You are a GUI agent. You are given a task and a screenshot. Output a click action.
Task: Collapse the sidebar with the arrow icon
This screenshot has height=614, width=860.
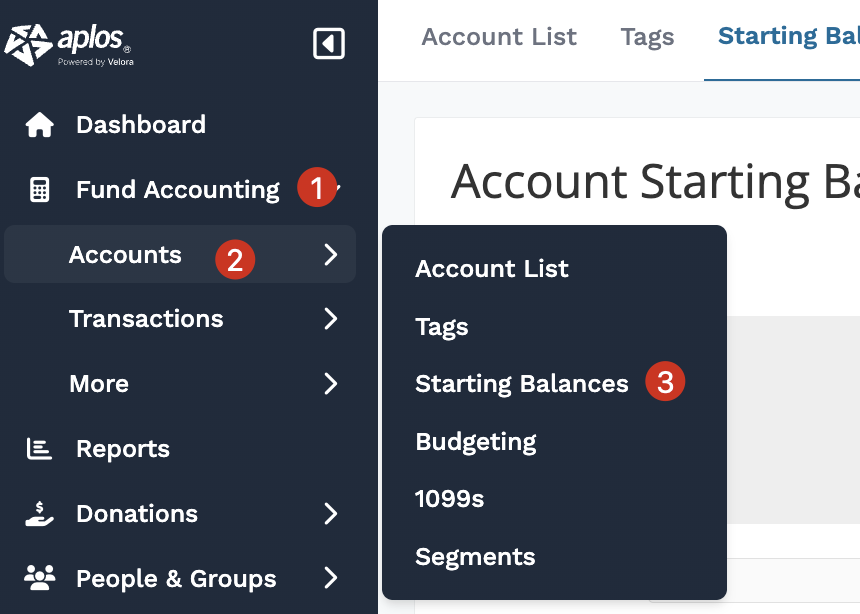tap(329, 44)
